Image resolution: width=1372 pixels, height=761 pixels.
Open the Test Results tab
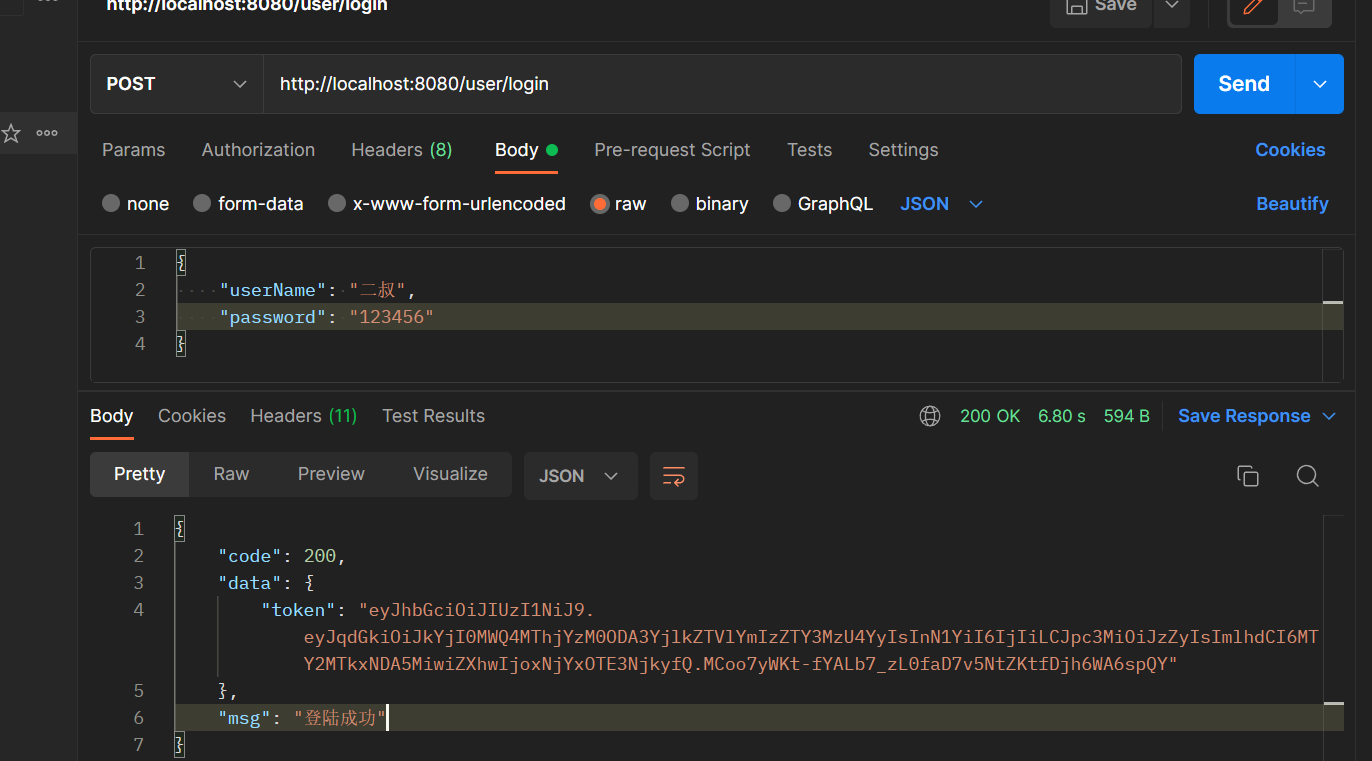pyautogui.click(x=433, y=416)
